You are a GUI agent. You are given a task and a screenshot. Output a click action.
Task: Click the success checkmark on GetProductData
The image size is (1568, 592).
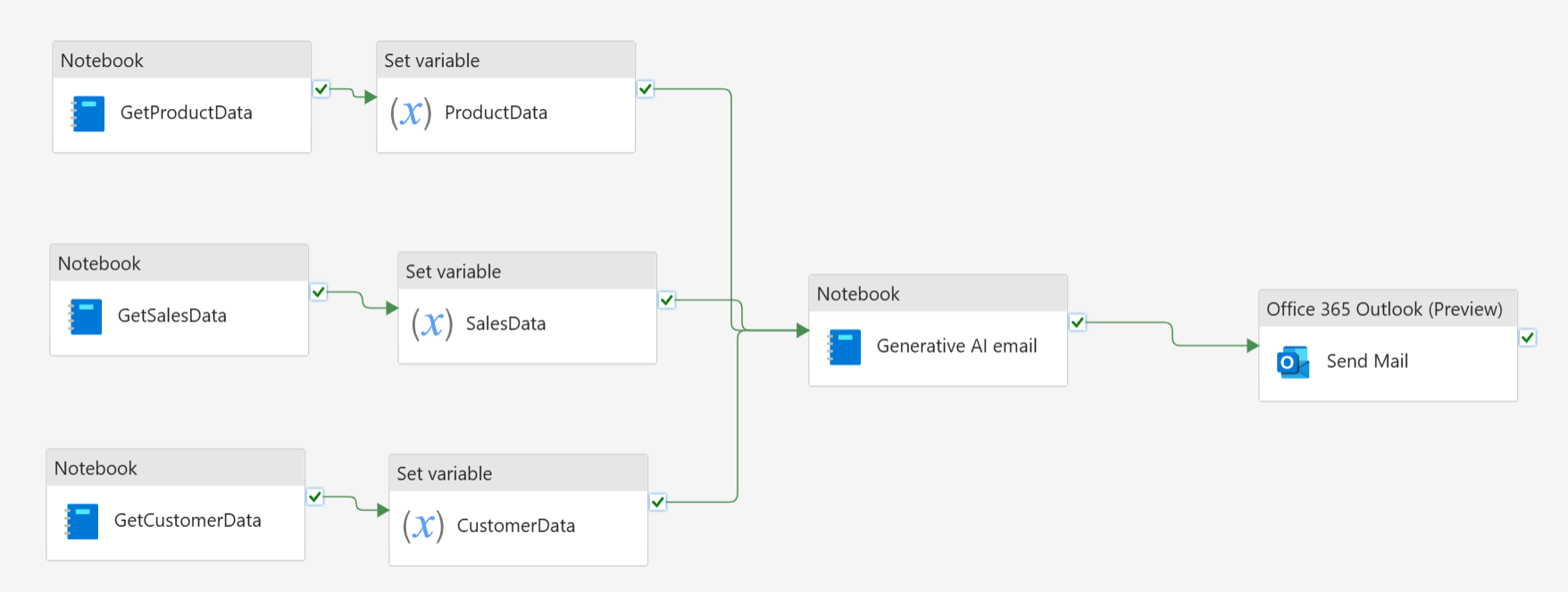[321, 89]
